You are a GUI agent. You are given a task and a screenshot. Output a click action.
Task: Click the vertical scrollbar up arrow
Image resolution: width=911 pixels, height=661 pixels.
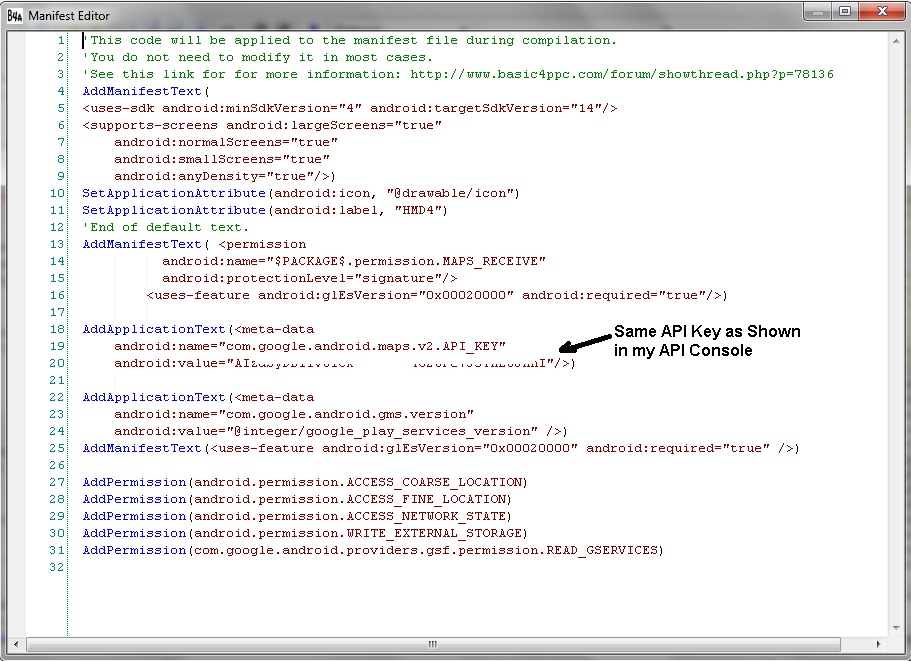(x=896, y=41)
